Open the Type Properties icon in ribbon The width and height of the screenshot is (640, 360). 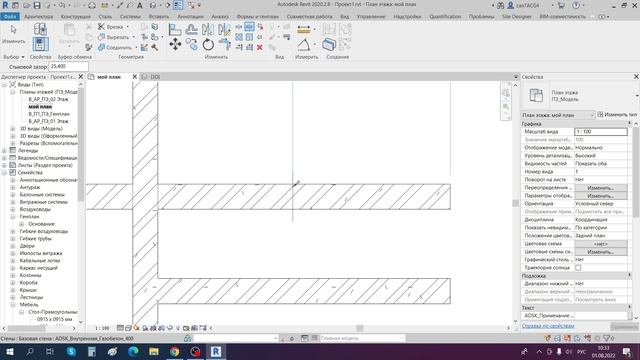tap(40, 29)
